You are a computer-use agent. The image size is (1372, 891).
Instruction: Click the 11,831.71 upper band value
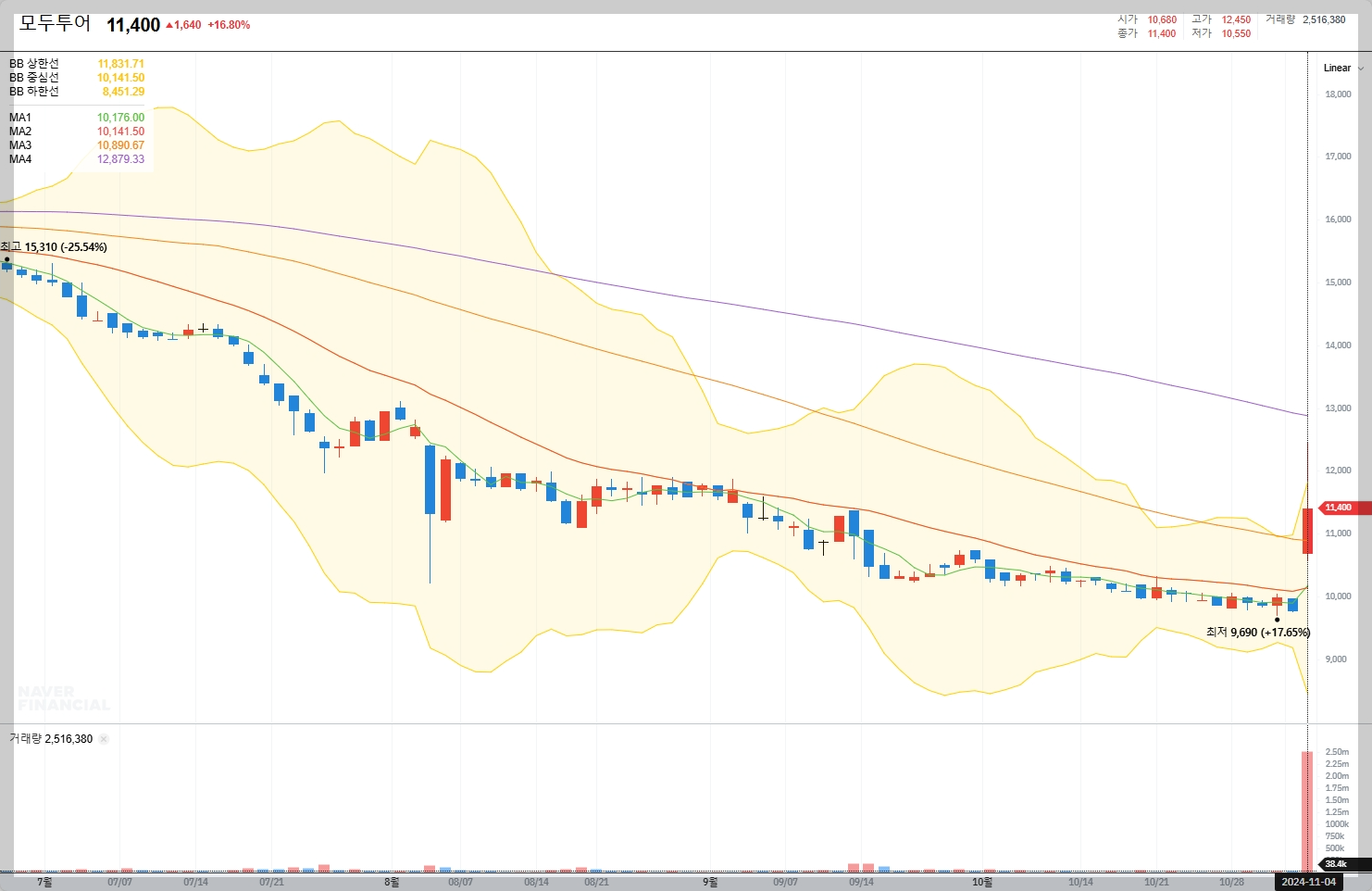click(121, 64)
